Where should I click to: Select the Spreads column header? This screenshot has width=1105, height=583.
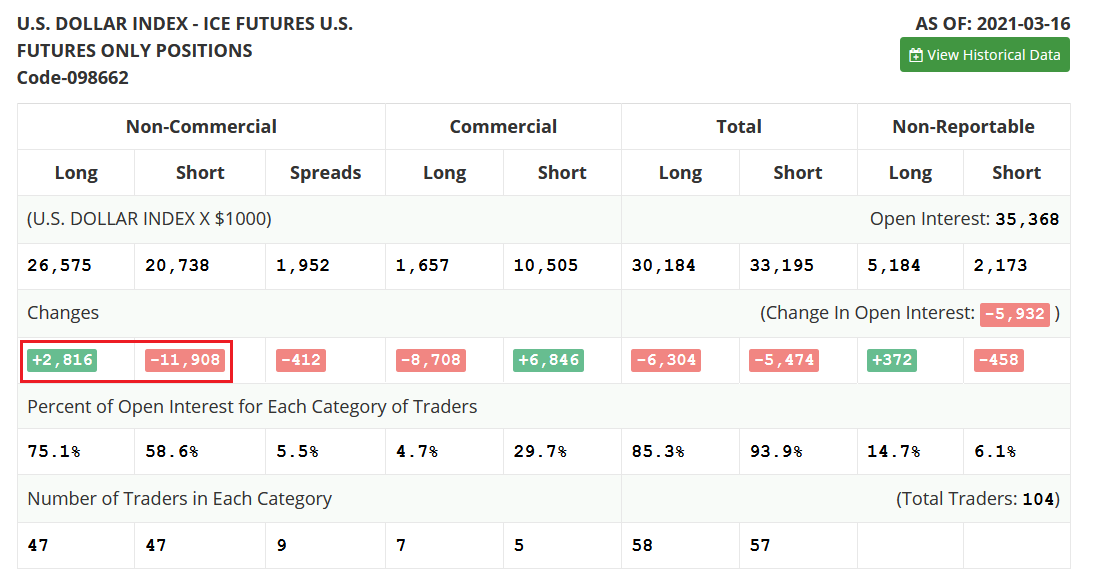click(326, 173)
